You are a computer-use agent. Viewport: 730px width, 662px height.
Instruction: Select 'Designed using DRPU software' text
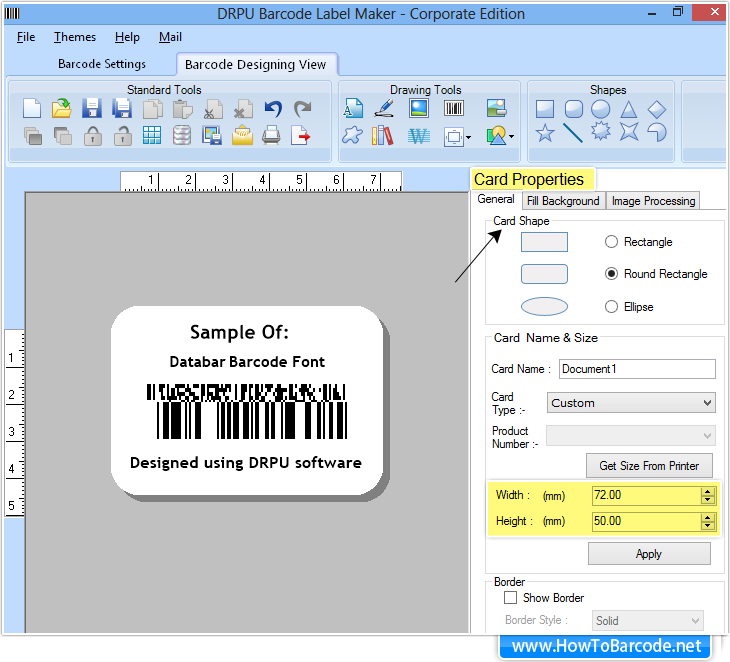[246, 463]
